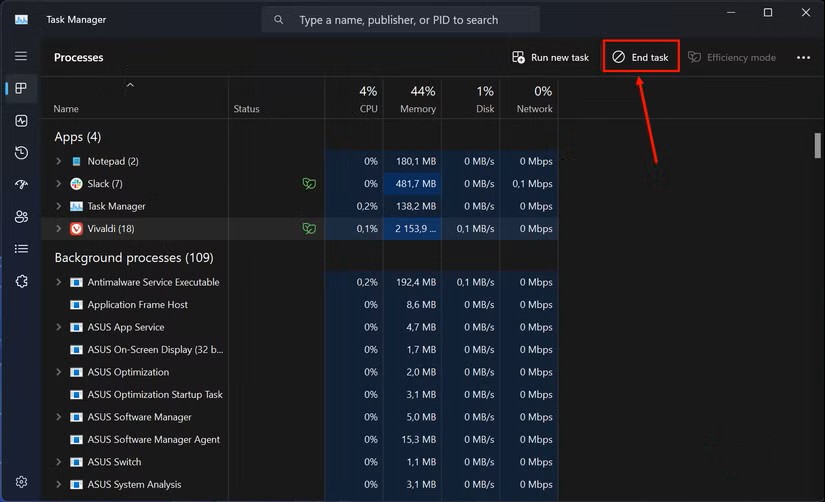Click the three-dot more options button
The width and height of the screenshot is (825, 502).
point(803,58)
